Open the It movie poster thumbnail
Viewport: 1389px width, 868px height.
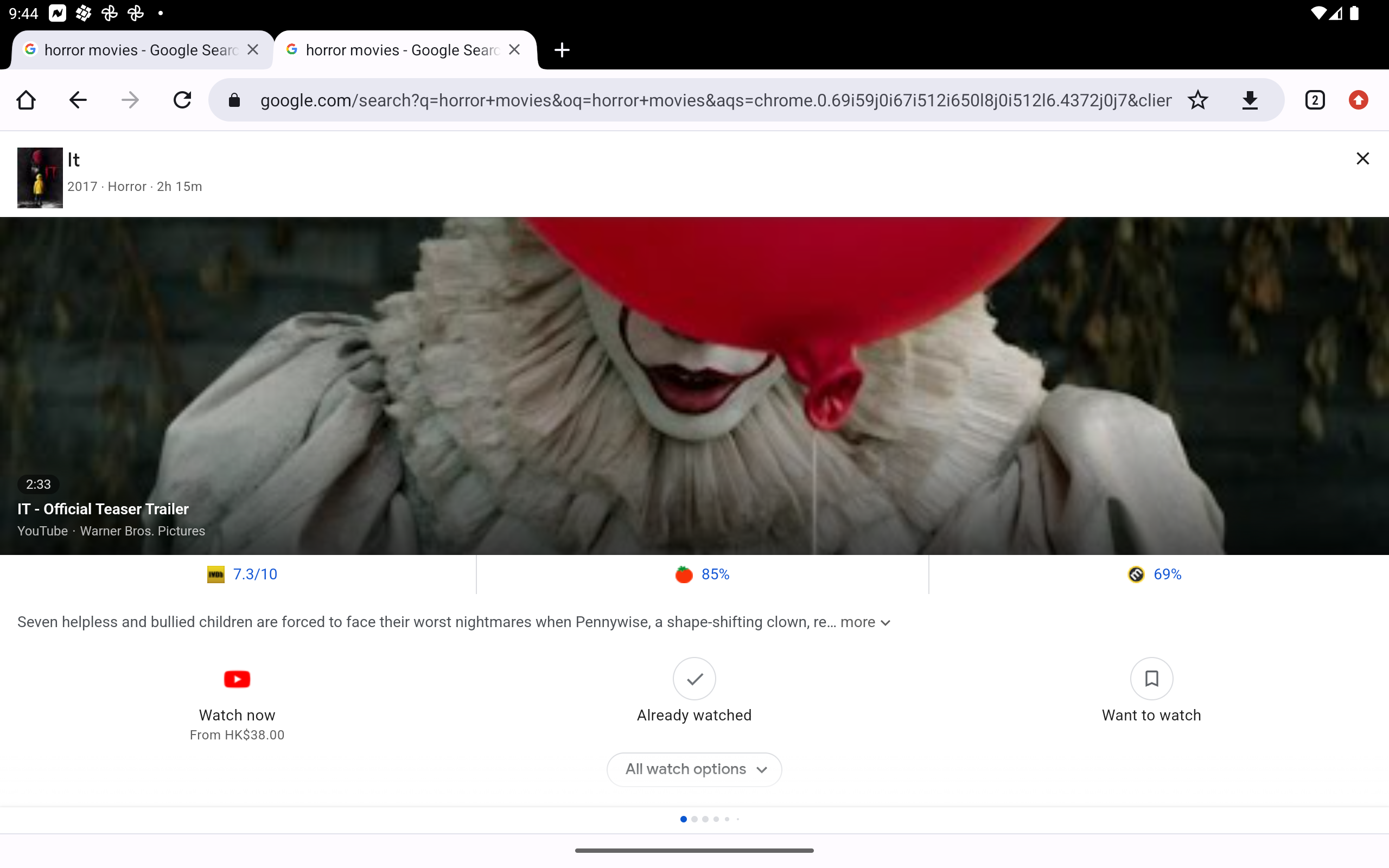click(40, 177)
